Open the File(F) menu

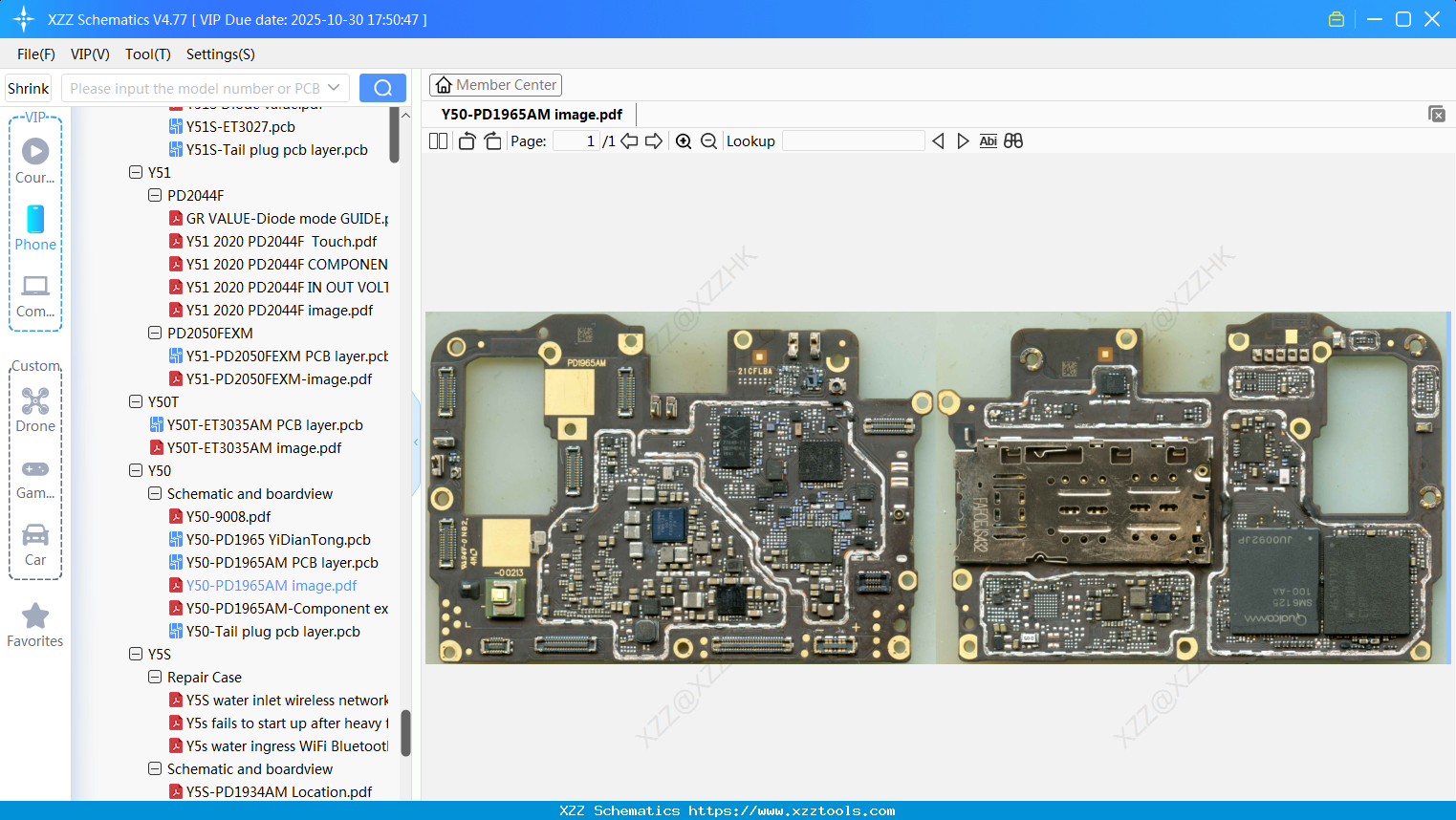coord(36,54)
